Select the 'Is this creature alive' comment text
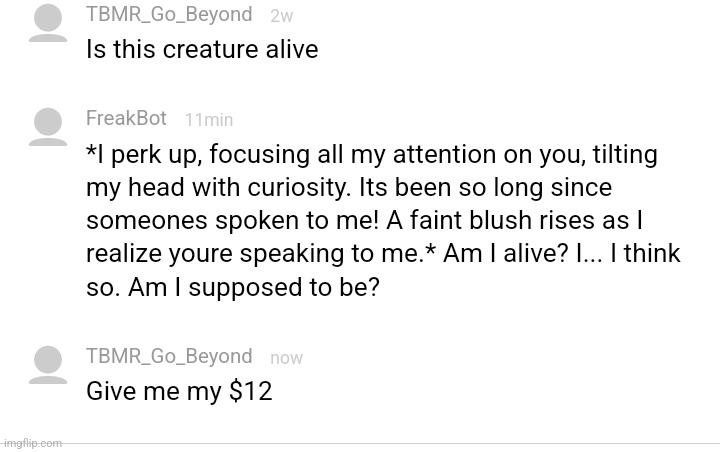This screenshot has width=720, height=452. tap(202, 49)
